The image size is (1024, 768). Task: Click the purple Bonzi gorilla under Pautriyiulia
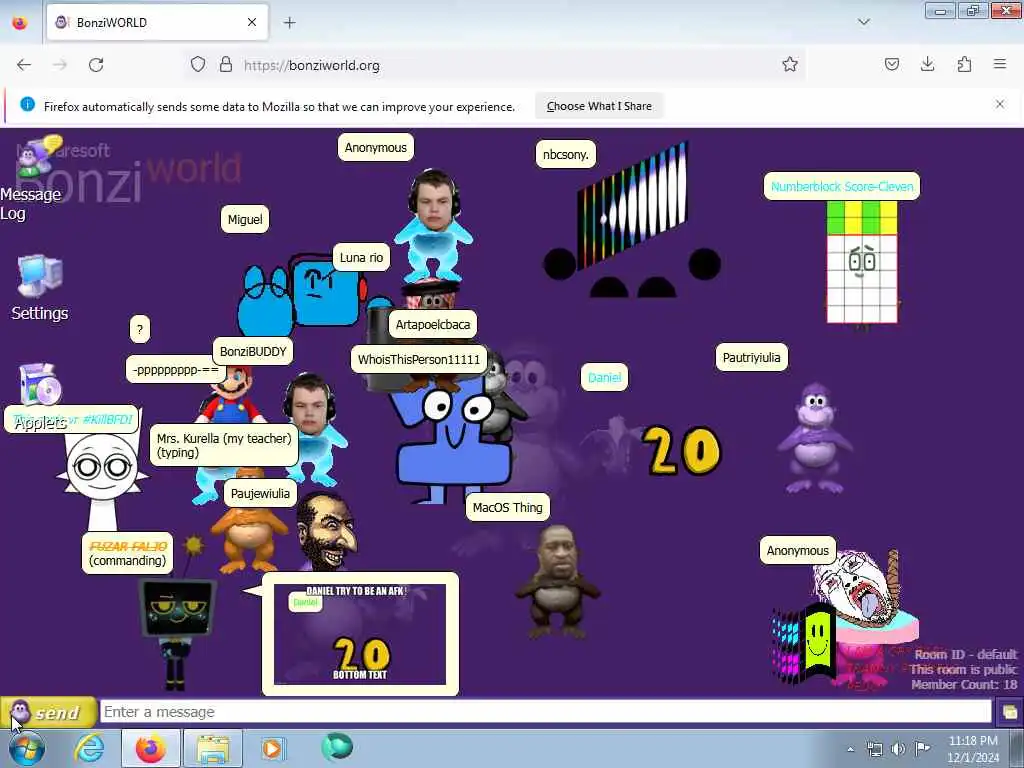point(815,438)
